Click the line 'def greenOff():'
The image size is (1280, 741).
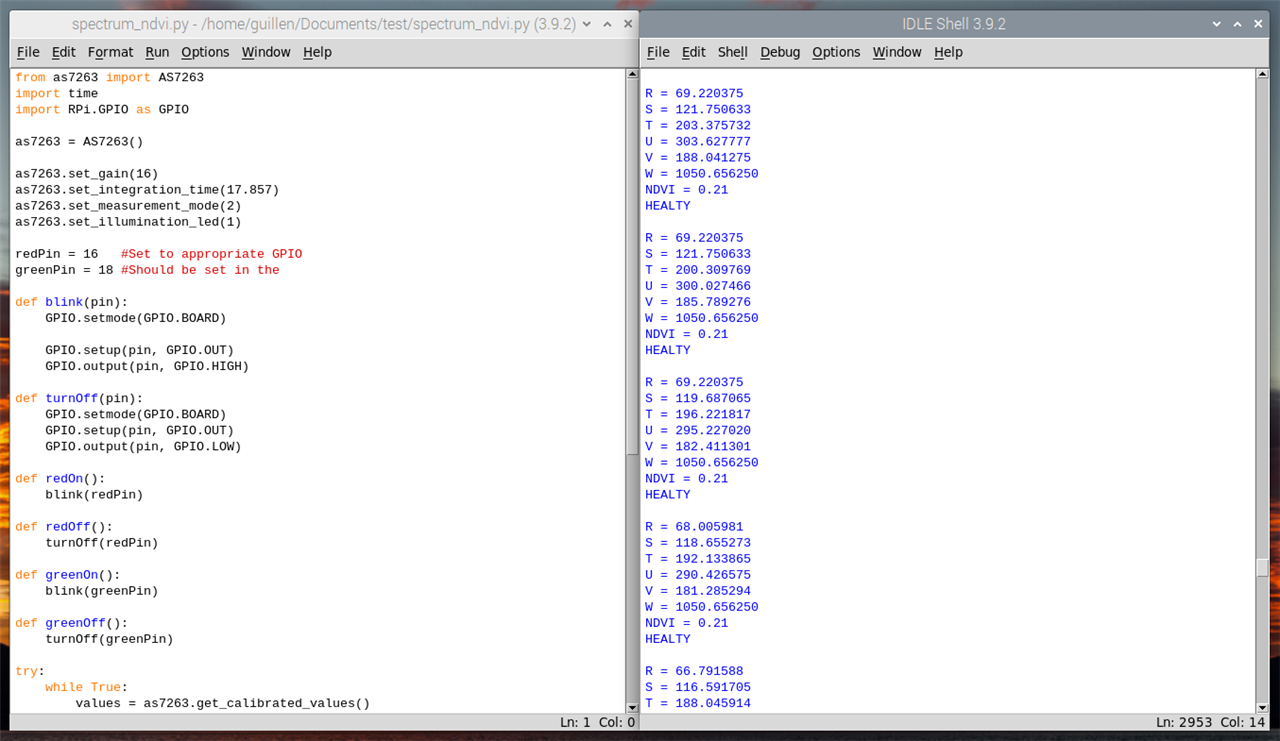click(71, 621)
